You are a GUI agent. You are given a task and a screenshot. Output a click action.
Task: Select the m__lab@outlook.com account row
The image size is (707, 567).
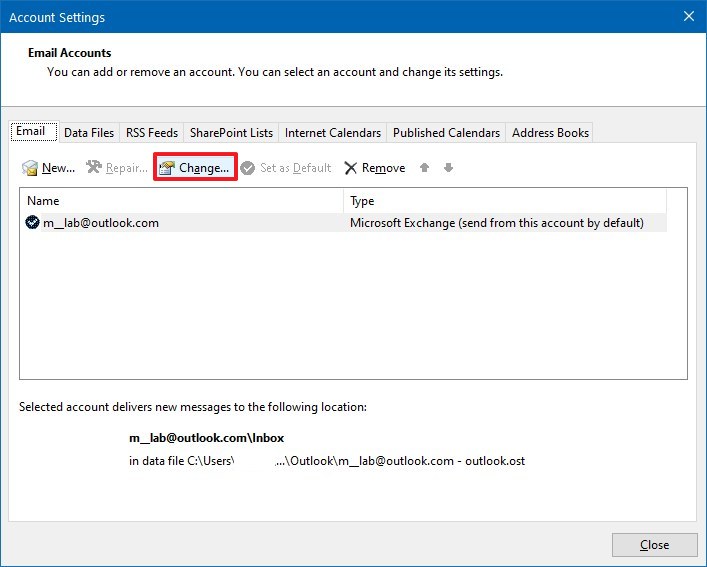[x=346, y=223]
